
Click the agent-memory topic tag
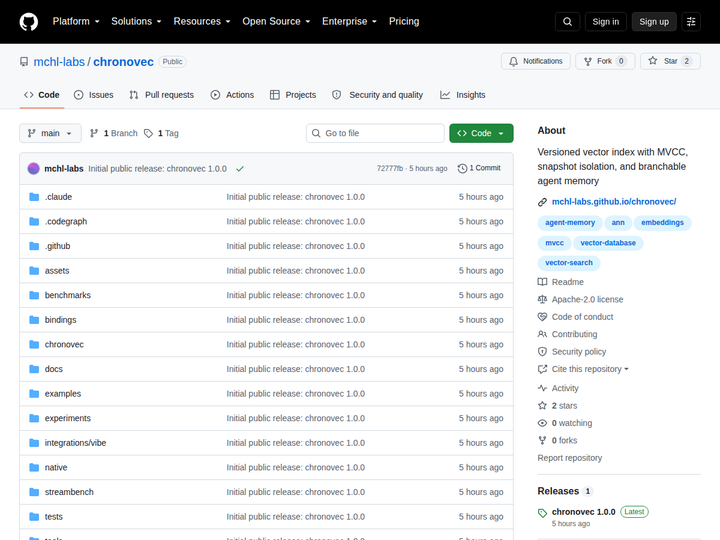pyautogui.click(x=570, y=223)
